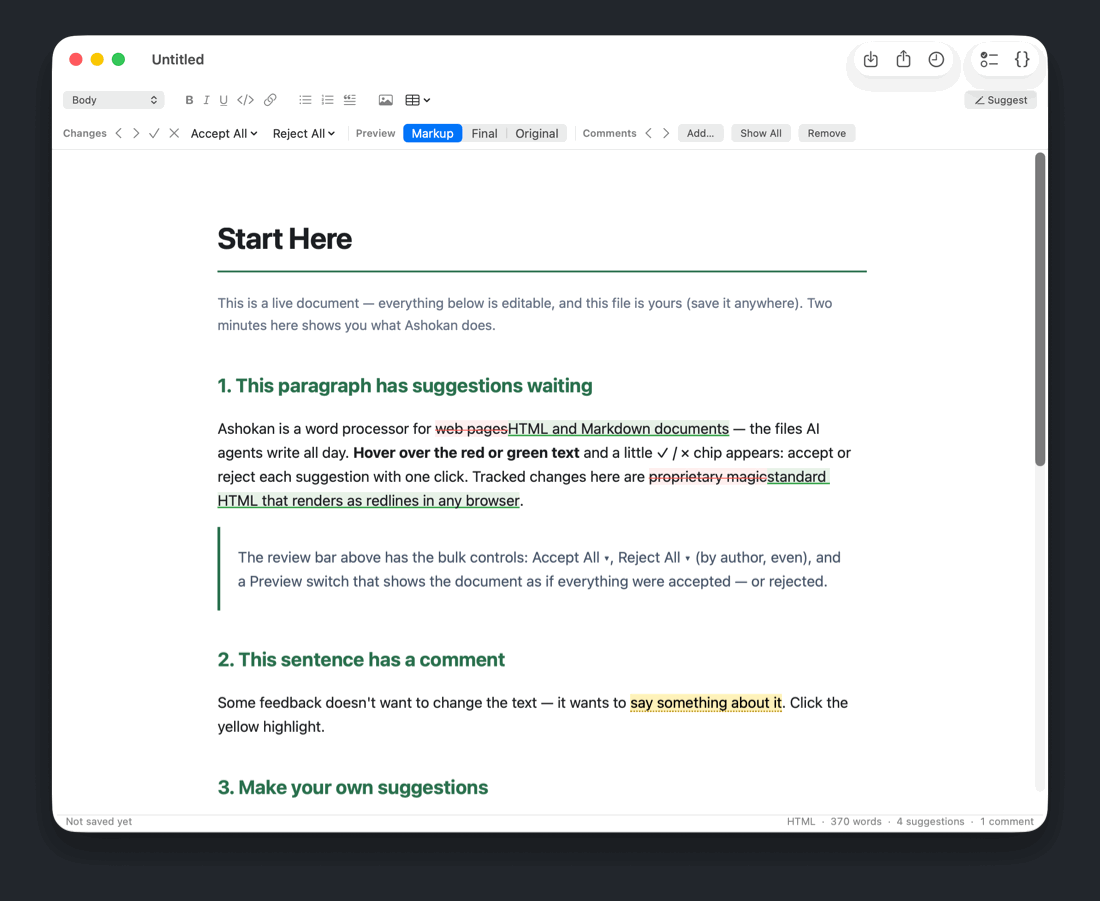Insert a hyperlink with link icon
This screenshot has height=901, width=1100.
tap(270, 100)
